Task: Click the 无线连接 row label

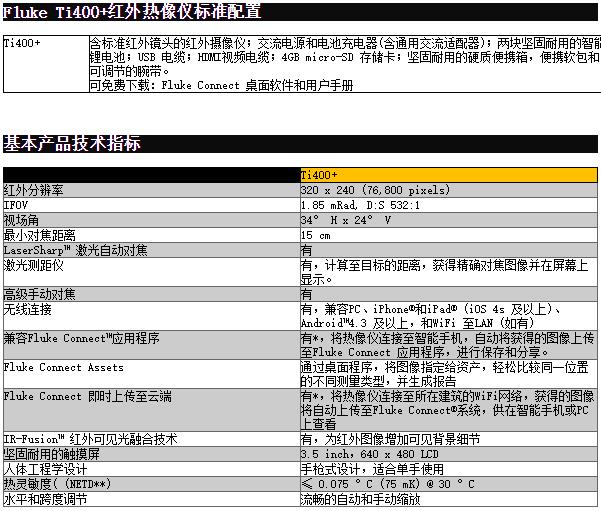Action: pos(28,309)
